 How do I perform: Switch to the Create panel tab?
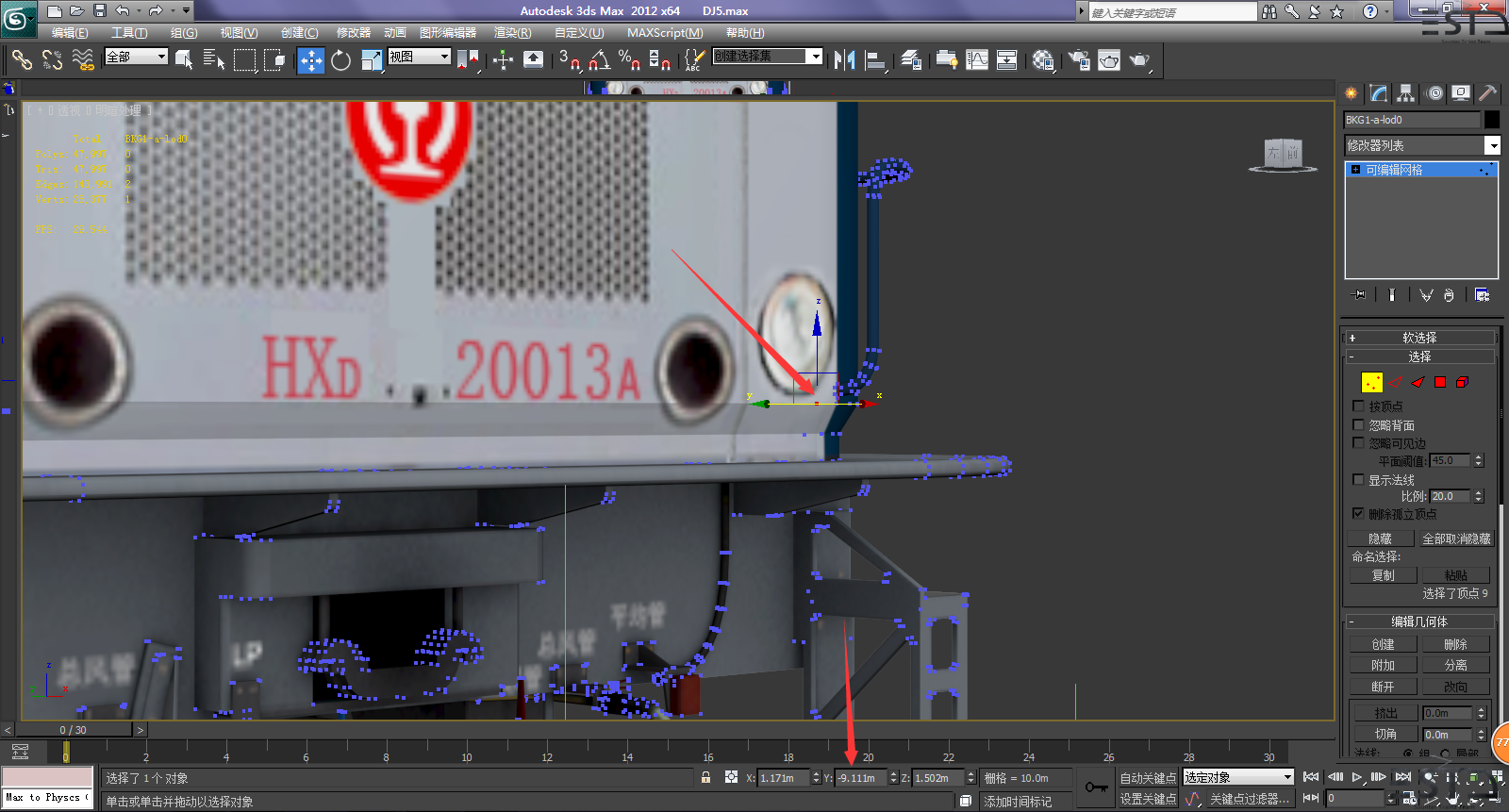point(1351,92)
